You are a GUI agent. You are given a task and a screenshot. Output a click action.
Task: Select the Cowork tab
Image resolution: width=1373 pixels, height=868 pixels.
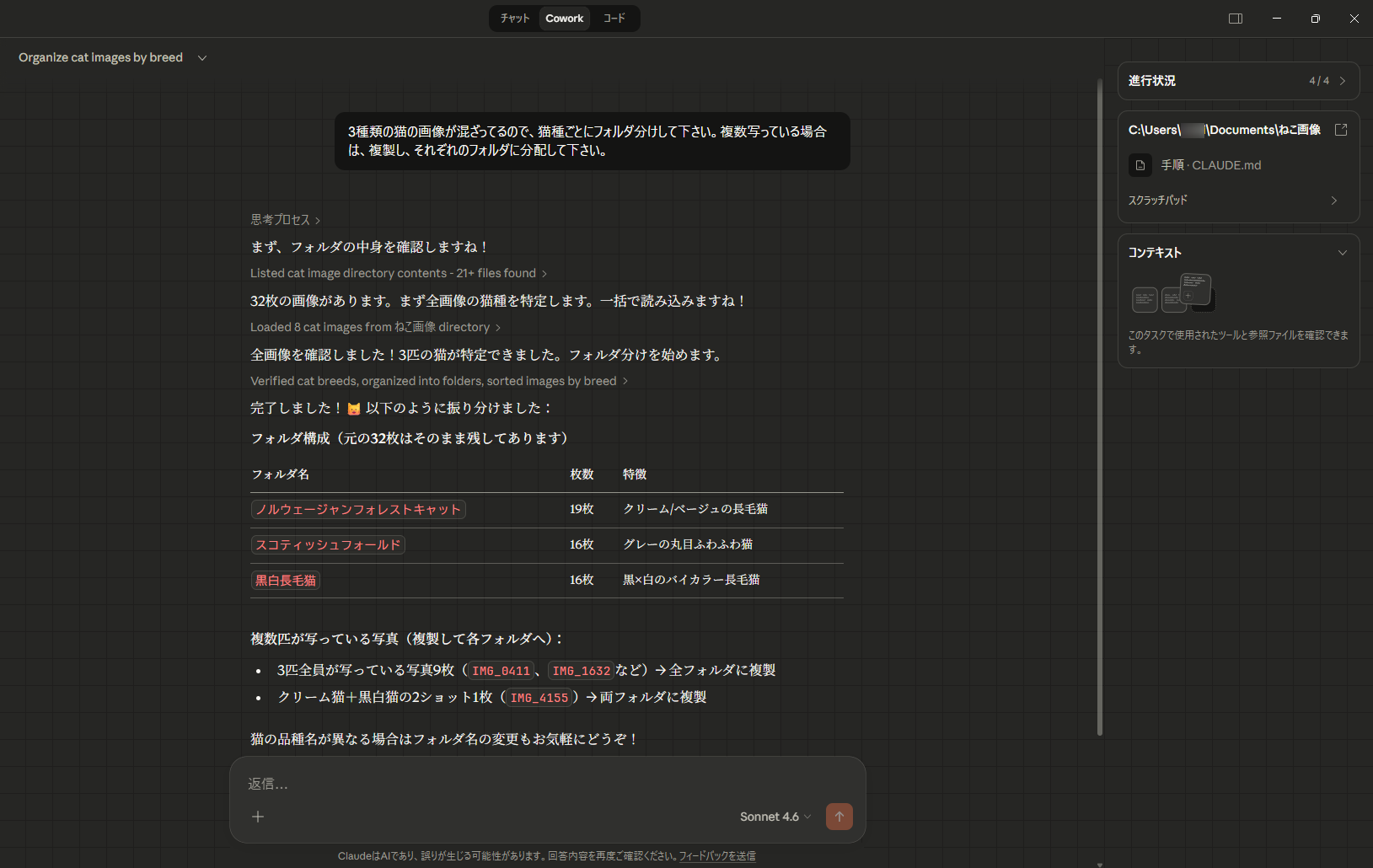[564, 19]
